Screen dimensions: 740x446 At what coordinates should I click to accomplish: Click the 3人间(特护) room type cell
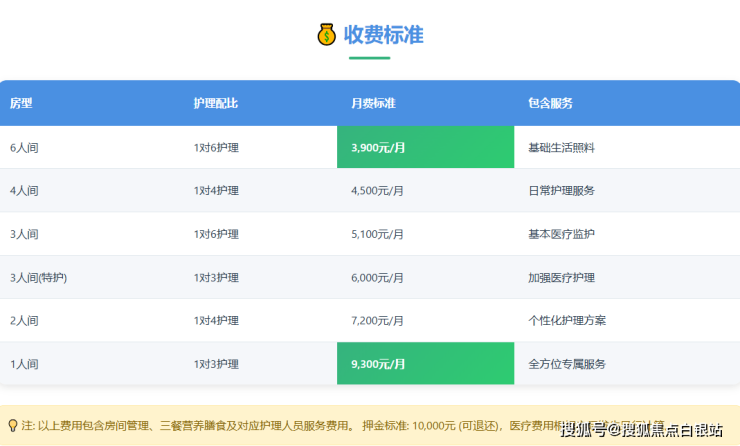[38, 277]
